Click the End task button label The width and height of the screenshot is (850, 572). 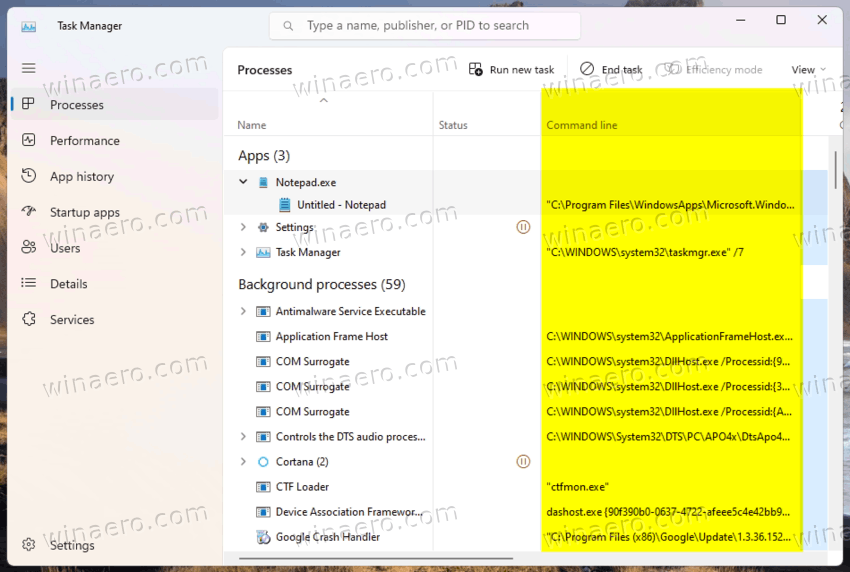click(622, 69)
